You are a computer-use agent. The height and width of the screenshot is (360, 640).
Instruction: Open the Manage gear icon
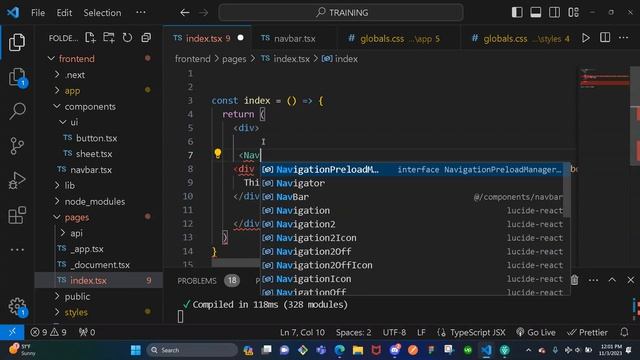(x=17, y=306)
